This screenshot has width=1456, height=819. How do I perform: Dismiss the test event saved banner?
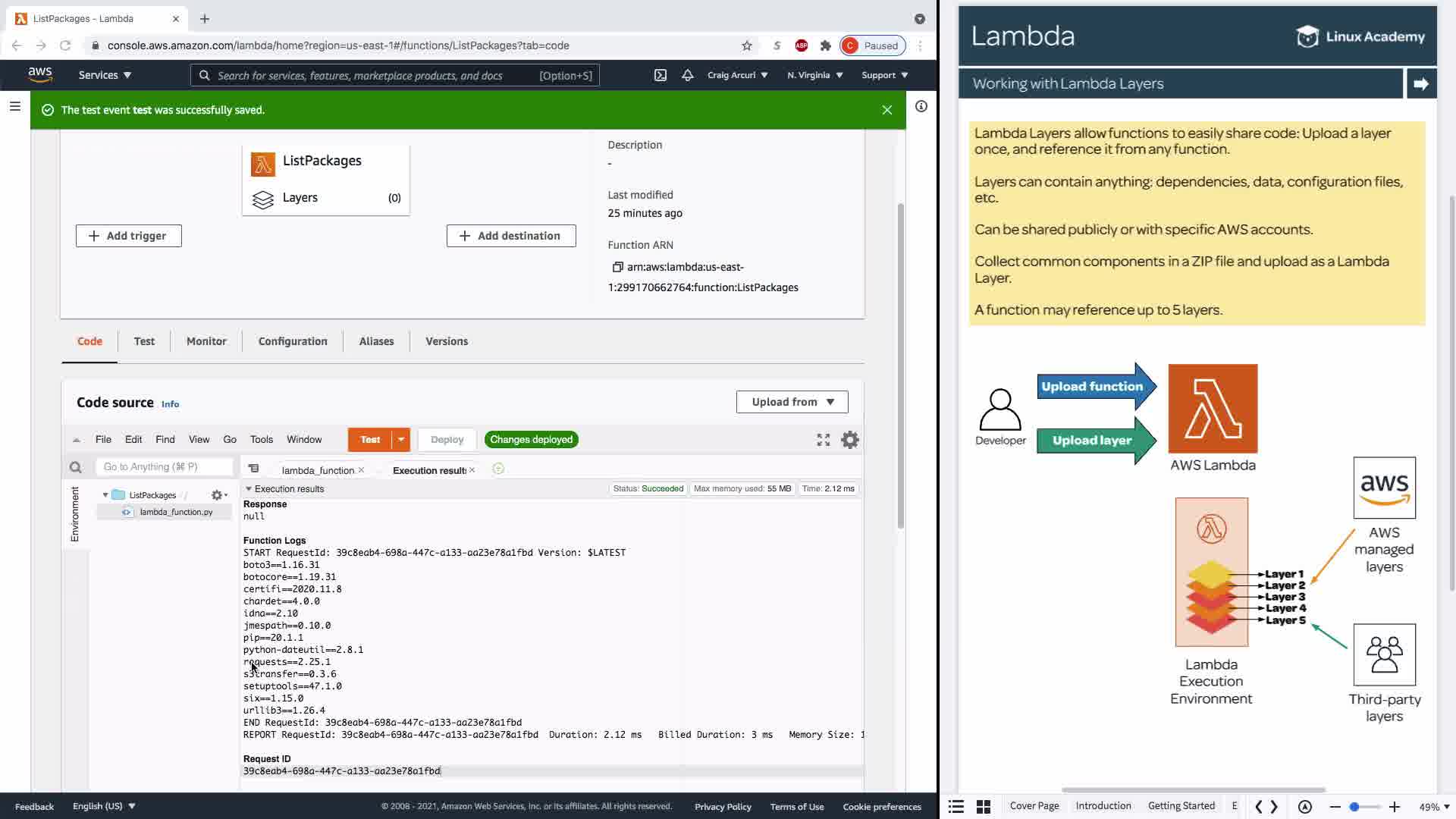[886, 110]
